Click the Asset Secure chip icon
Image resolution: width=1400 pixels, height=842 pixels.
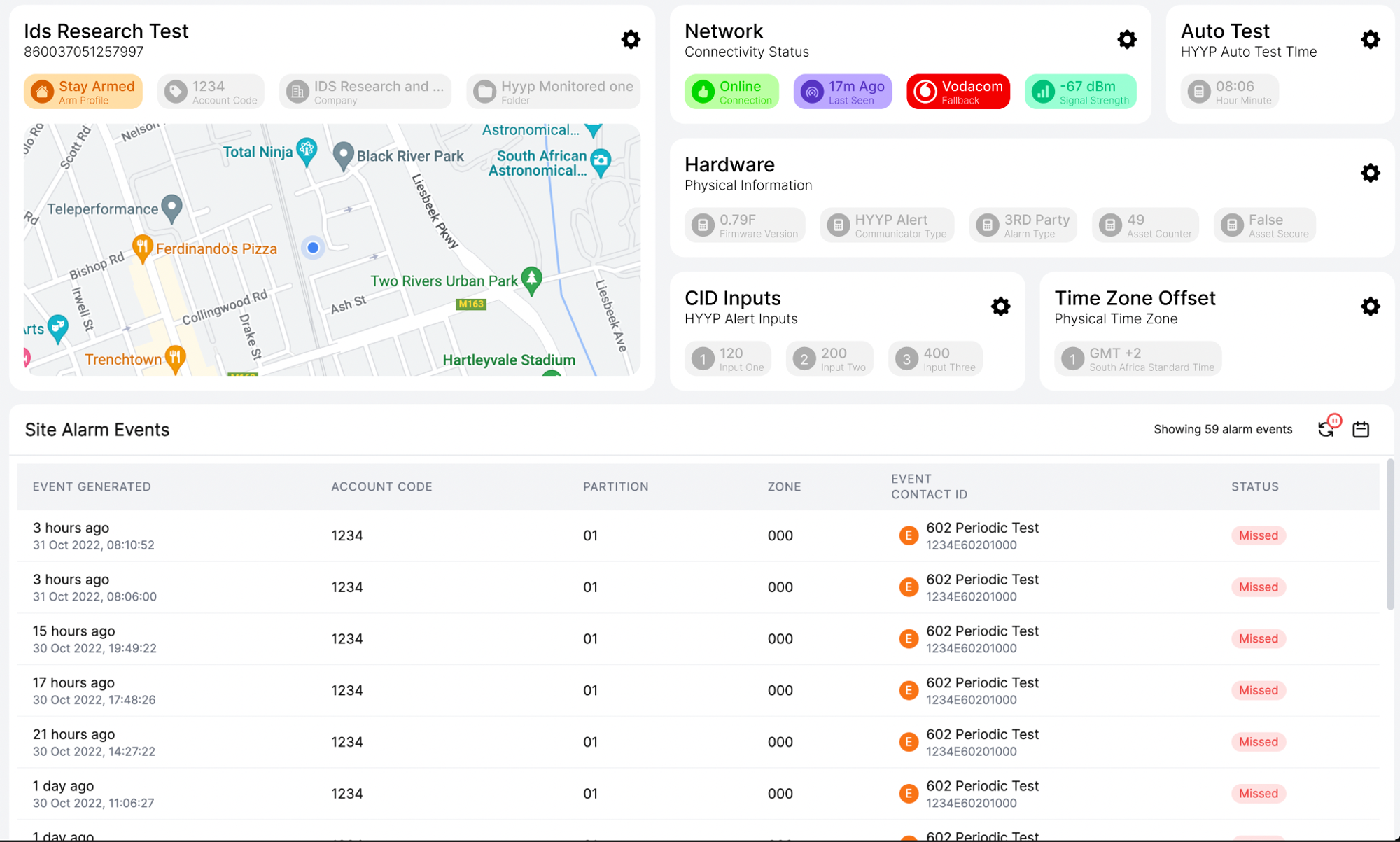coord(1232,225)
